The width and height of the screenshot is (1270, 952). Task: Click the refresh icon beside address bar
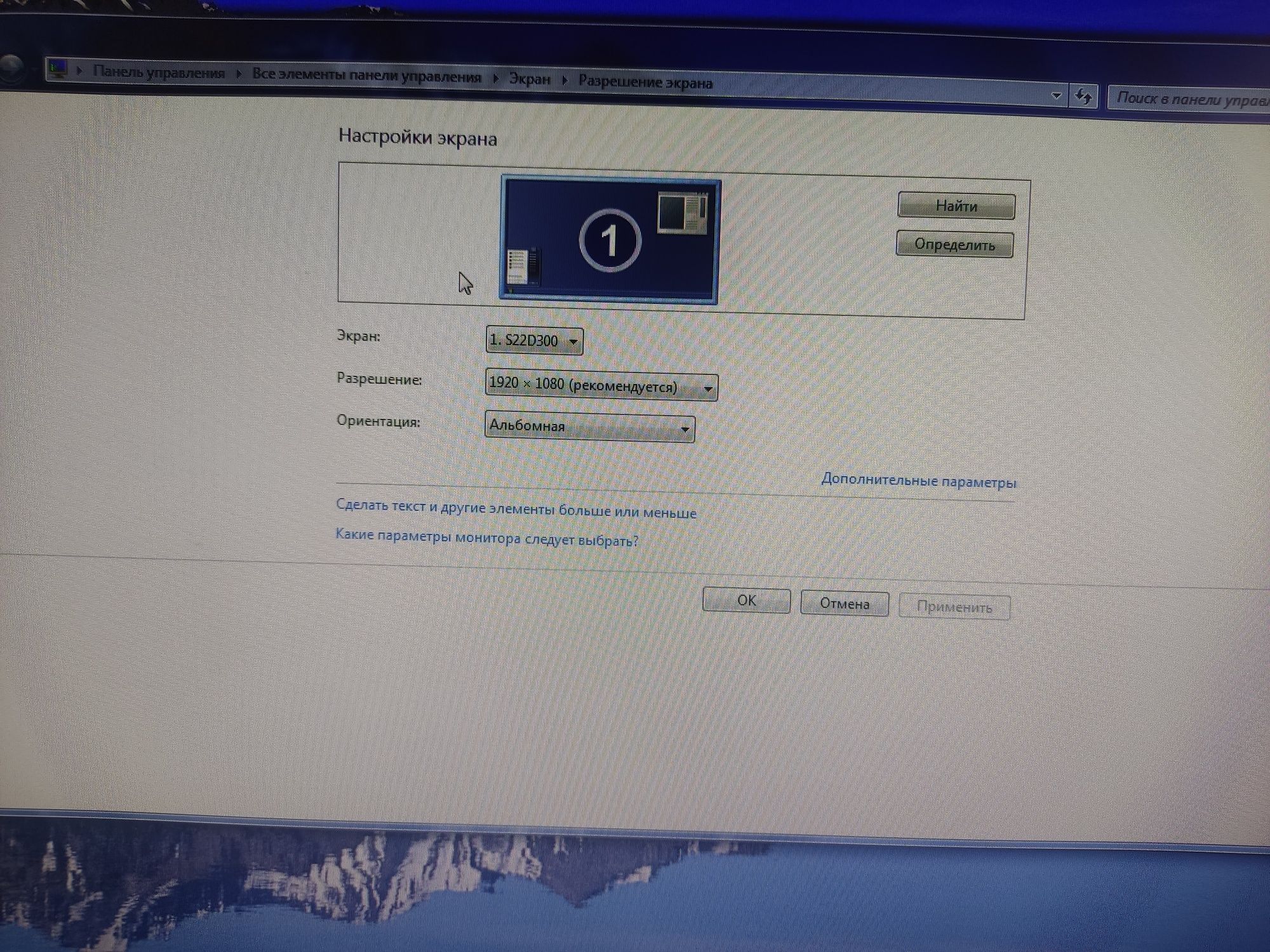1083,97
